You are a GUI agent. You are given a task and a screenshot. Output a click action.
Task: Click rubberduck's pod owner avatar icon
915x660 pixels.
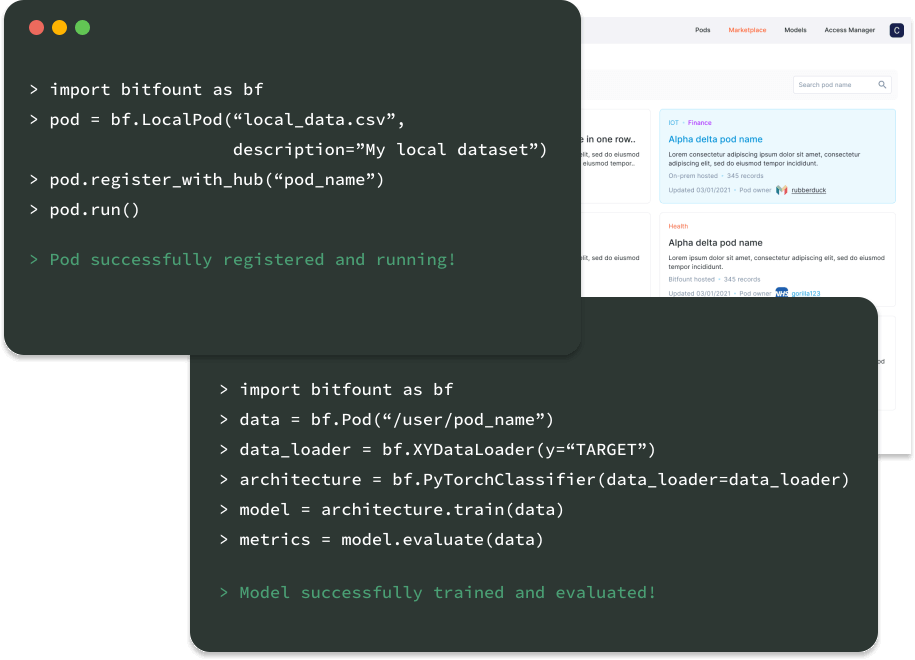click(x=780, y=190)
